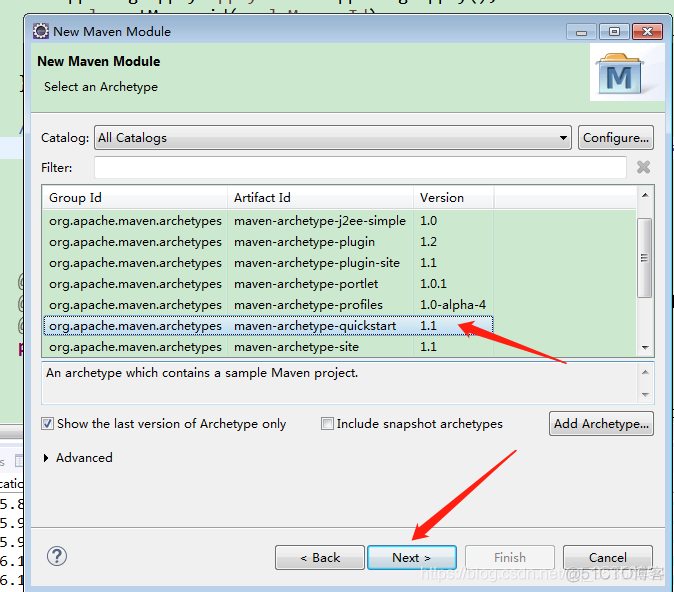Select the maven-archetype-j2ee-simple row
Screen dimensions: 674x592
click(x=268, y=221)
